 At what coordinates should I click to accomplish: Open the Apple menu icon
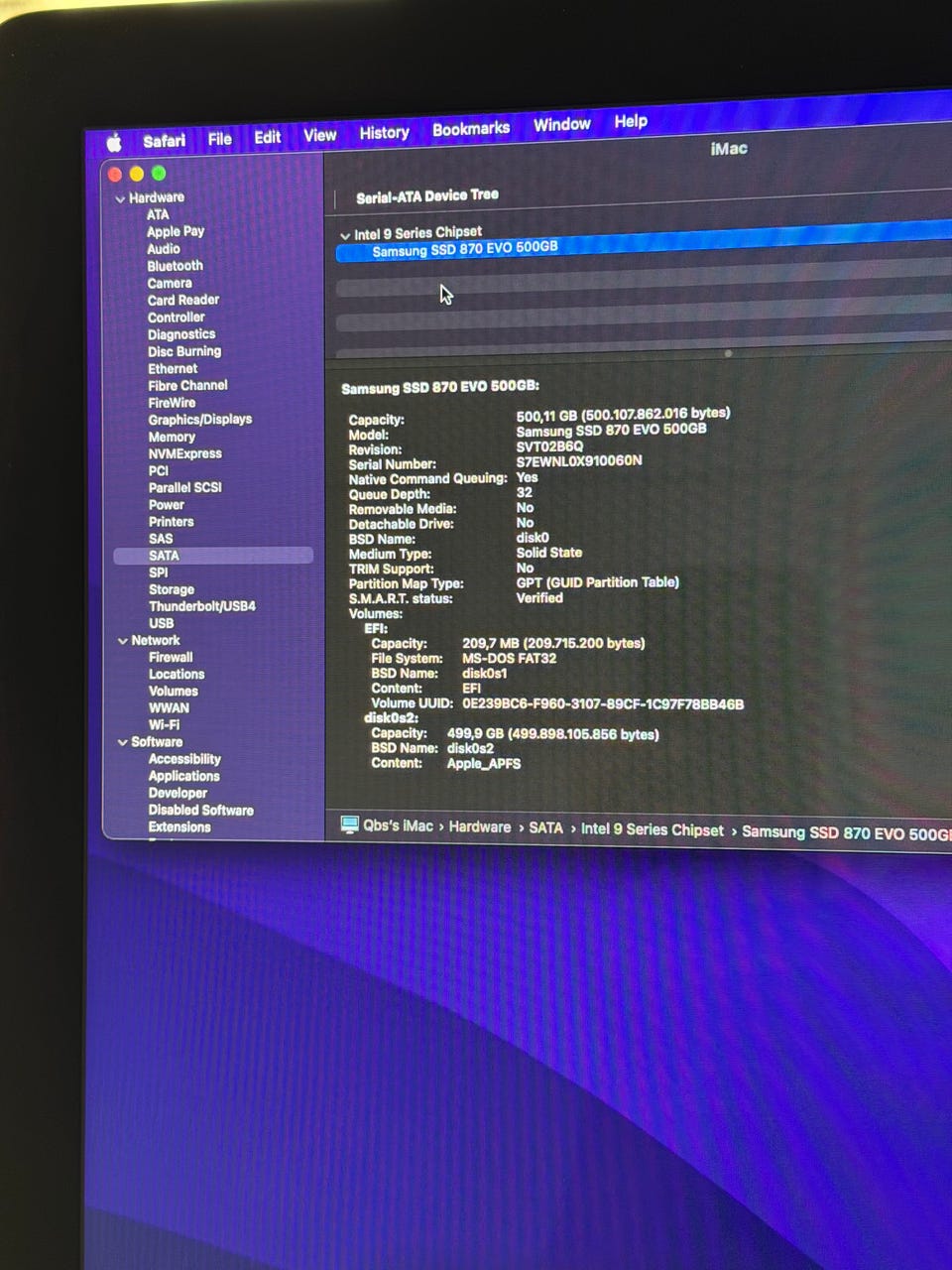(113, 142)
